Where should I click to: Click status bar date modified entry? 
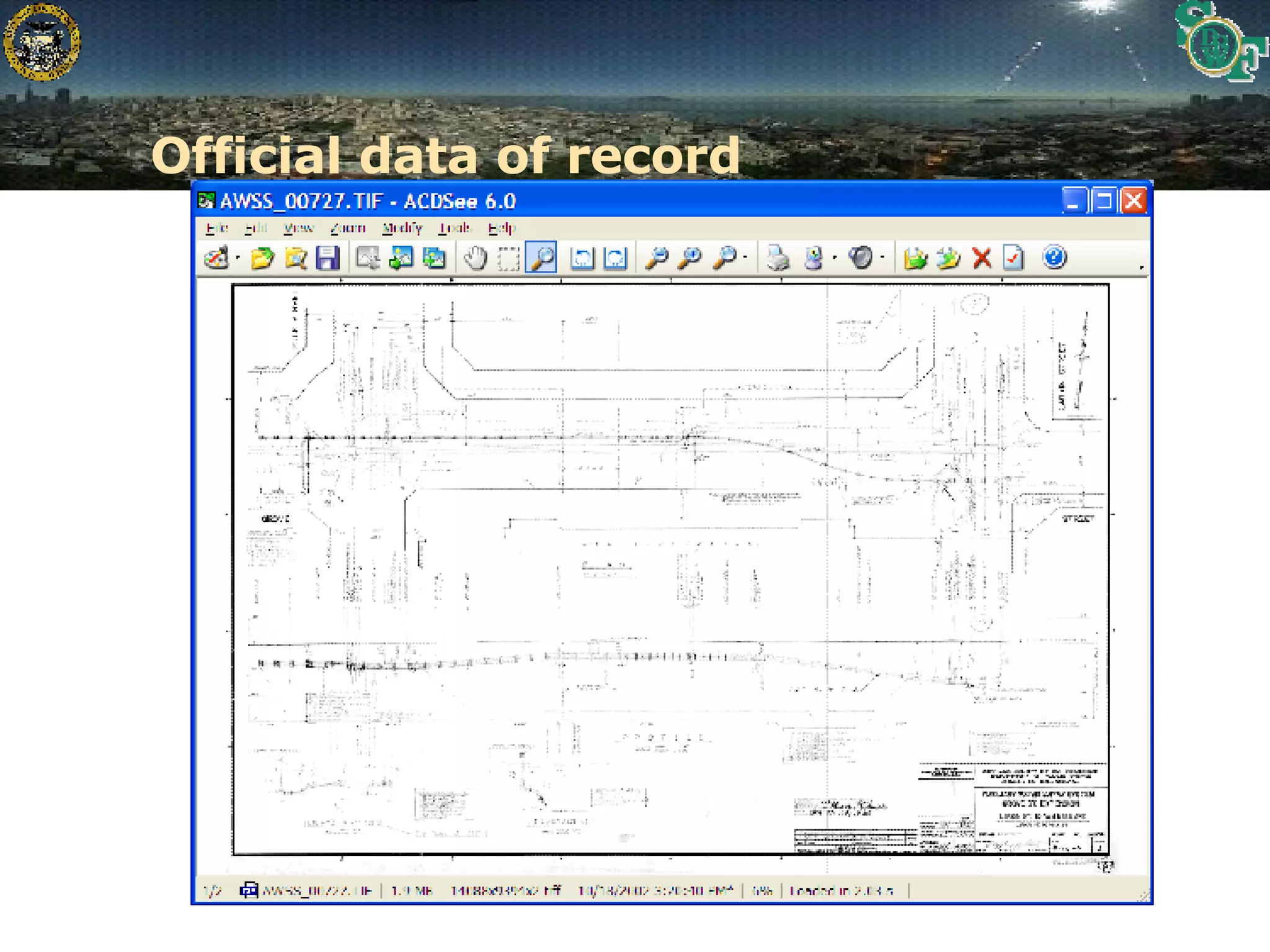point(655,891)
